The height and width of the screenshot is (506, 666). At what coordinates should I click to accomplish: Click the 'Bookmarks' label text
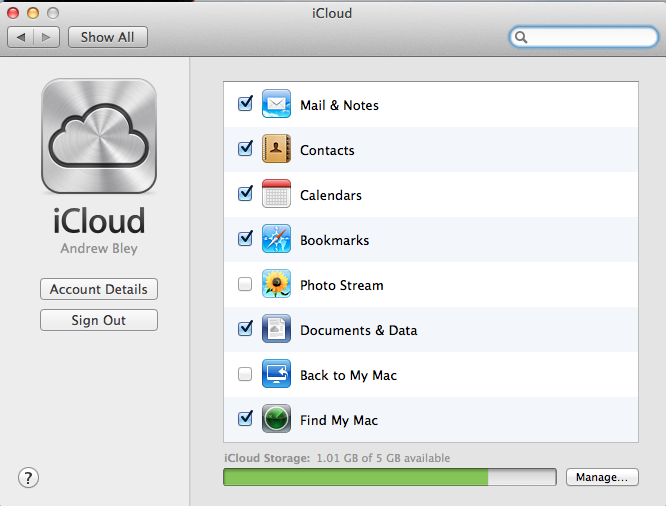click(335, 240)
